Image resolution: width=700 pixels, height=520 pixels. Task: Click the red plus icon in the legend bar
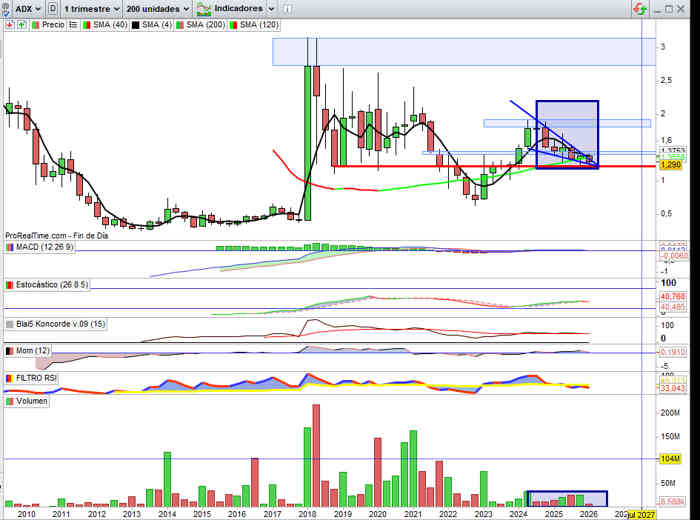pyautogui.click(x=10, y=22)
